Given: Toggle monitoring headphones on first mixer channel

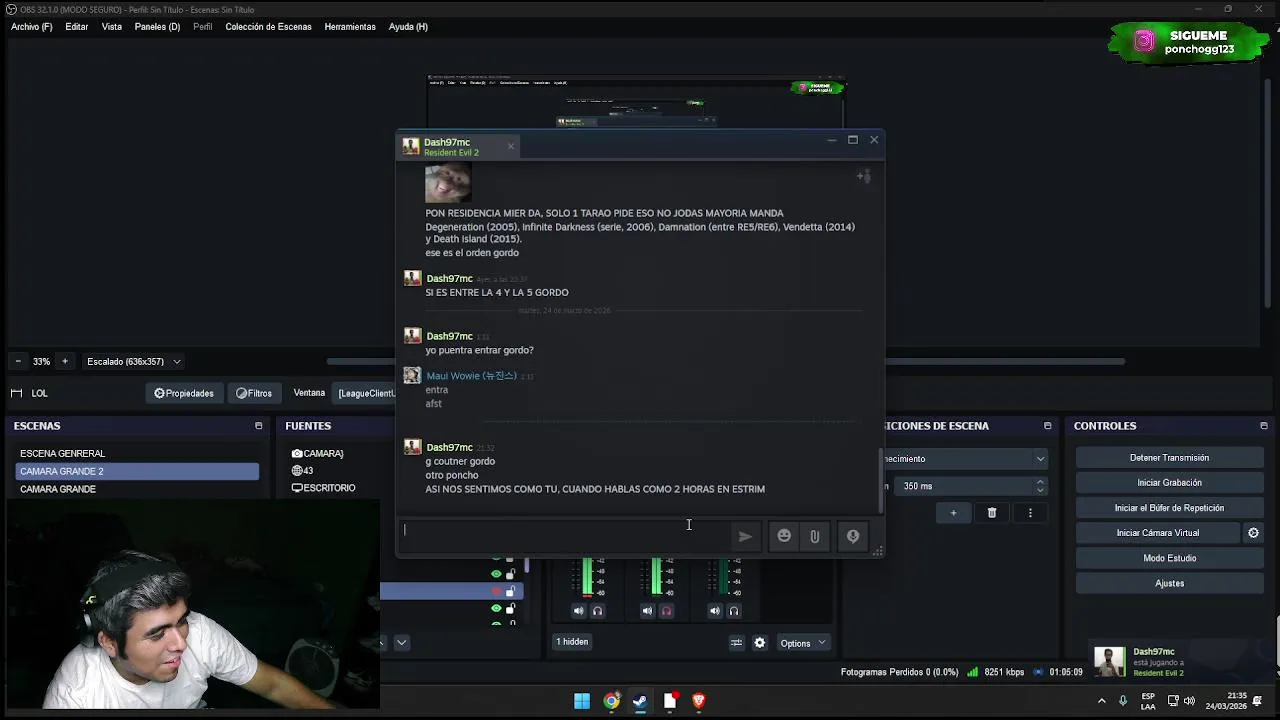Looking at the screenshot, I should pyautogui.click(x=598, y=611).
